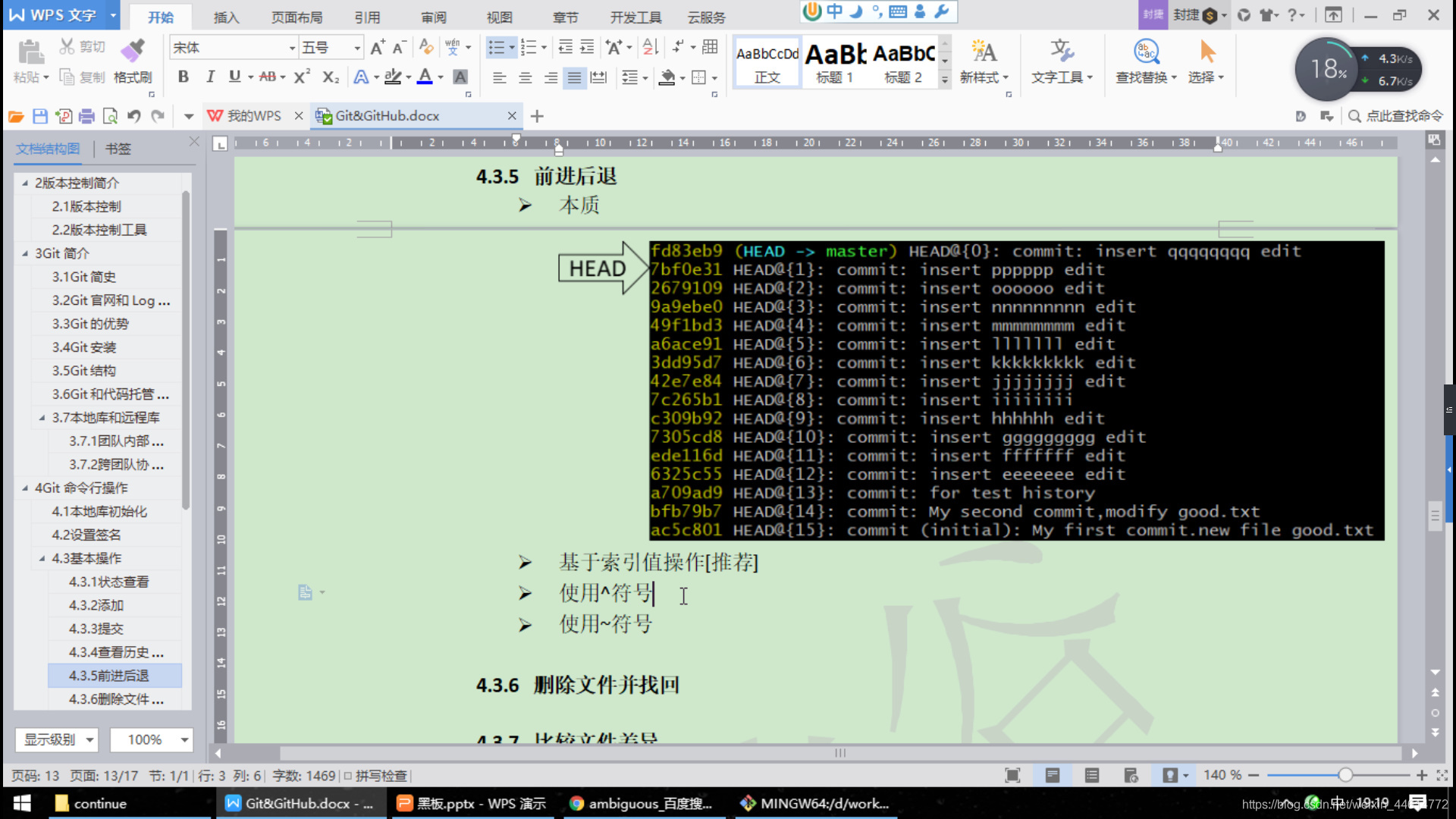Apply superscript formatting
This screenshot has height=819, width=1456.
pyautogui.click(x=301, y=77)
